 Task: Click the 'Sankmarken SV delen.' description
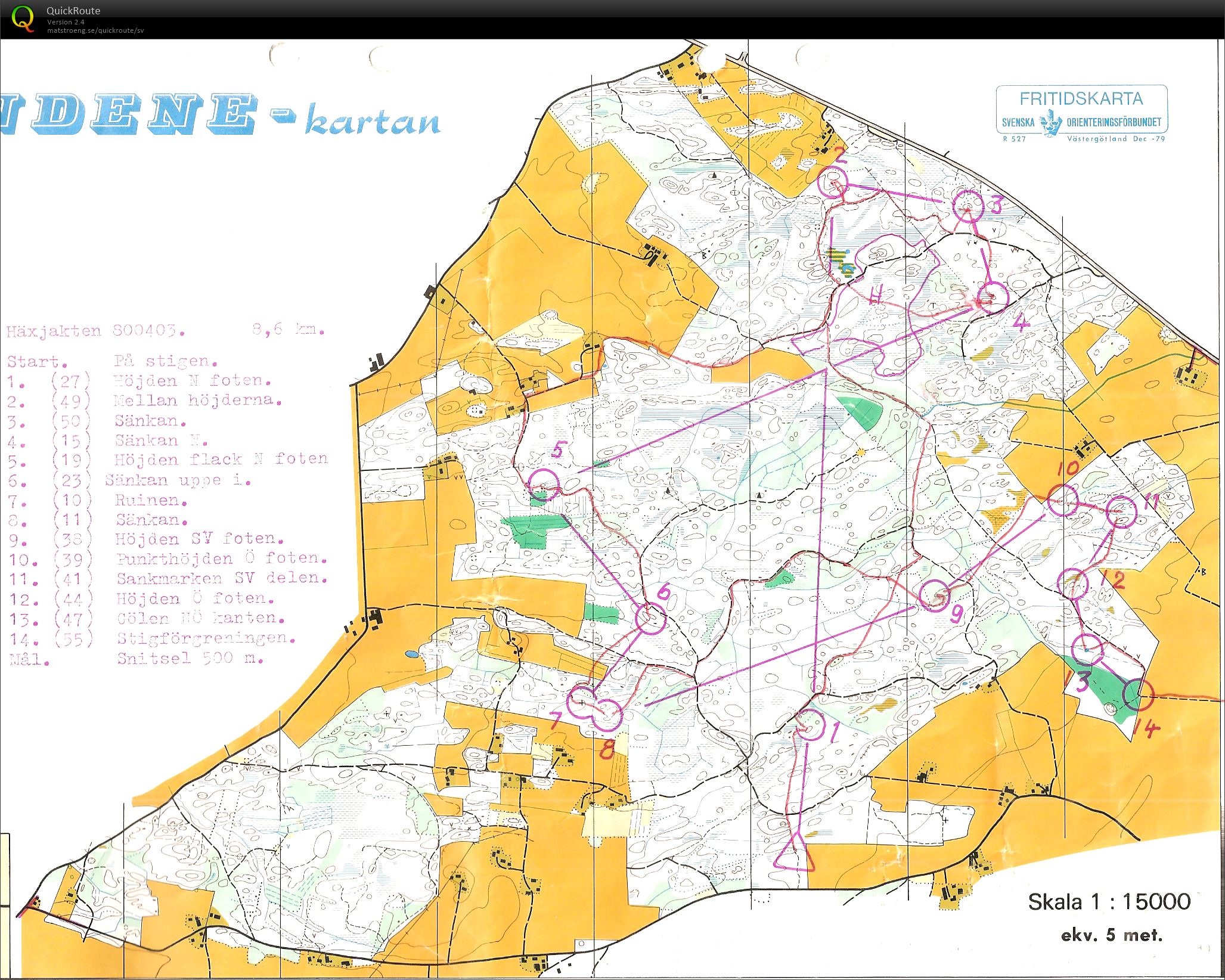(x=222, y=578)
